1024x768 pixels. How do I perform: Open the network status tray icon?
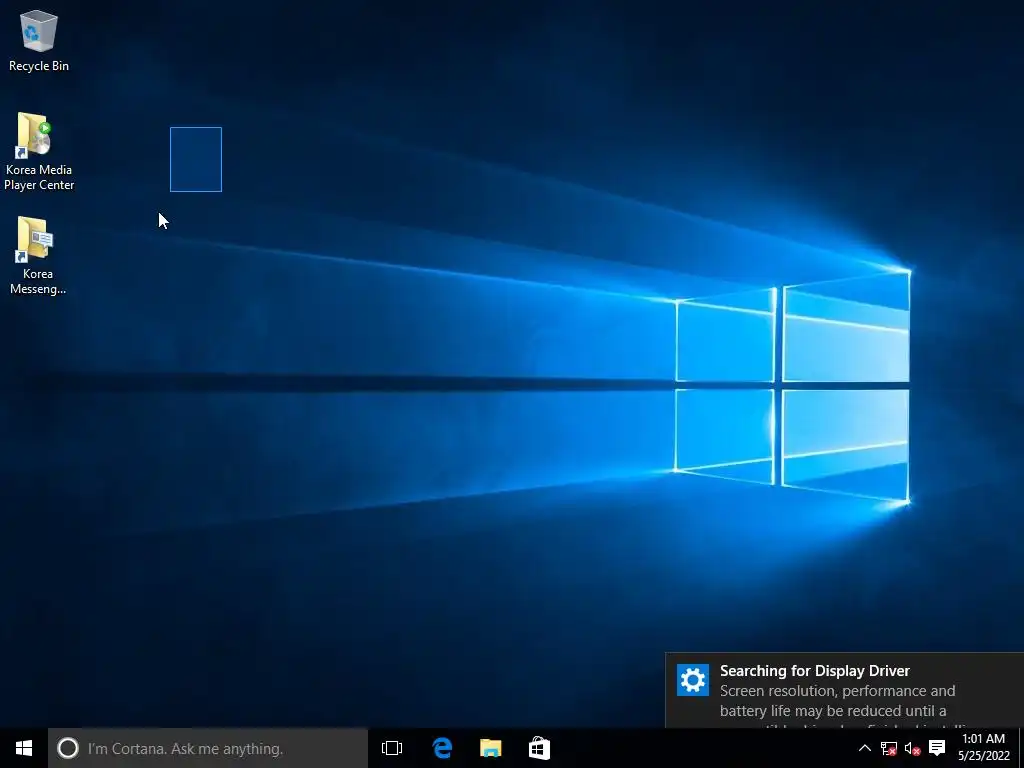[888, 748]
